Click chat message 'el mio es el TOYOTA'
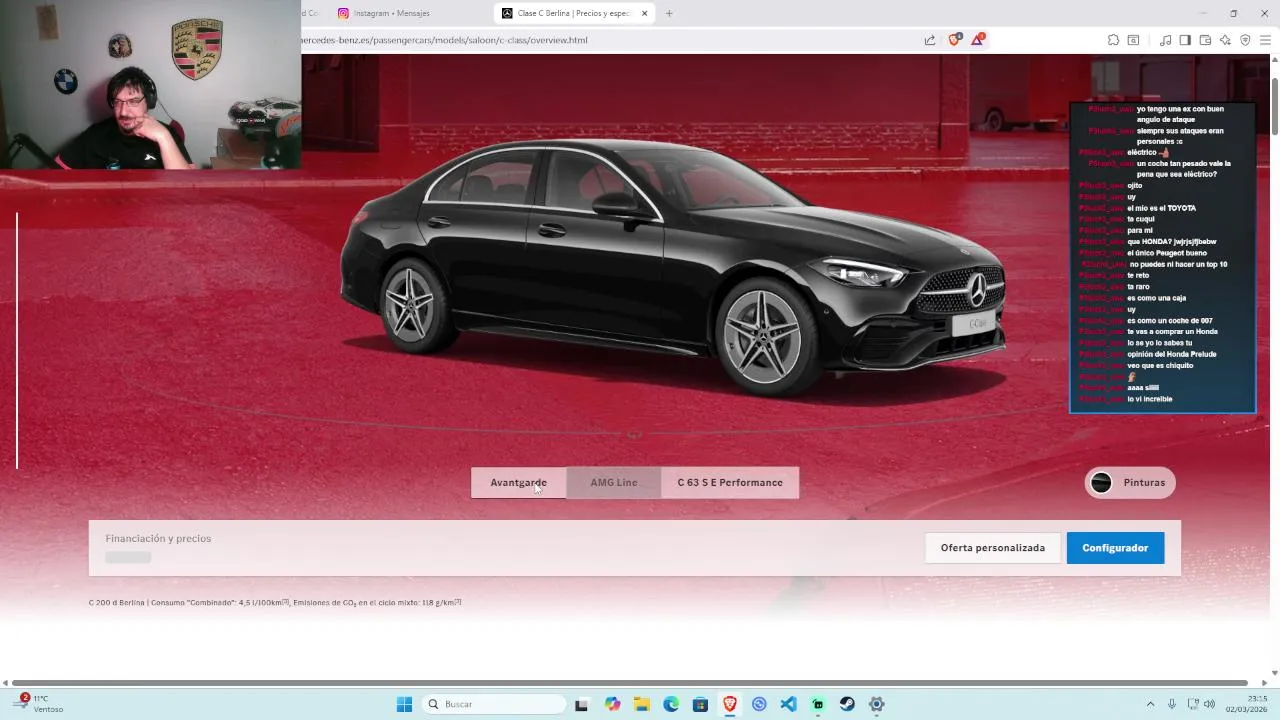 pos(1161,208)
